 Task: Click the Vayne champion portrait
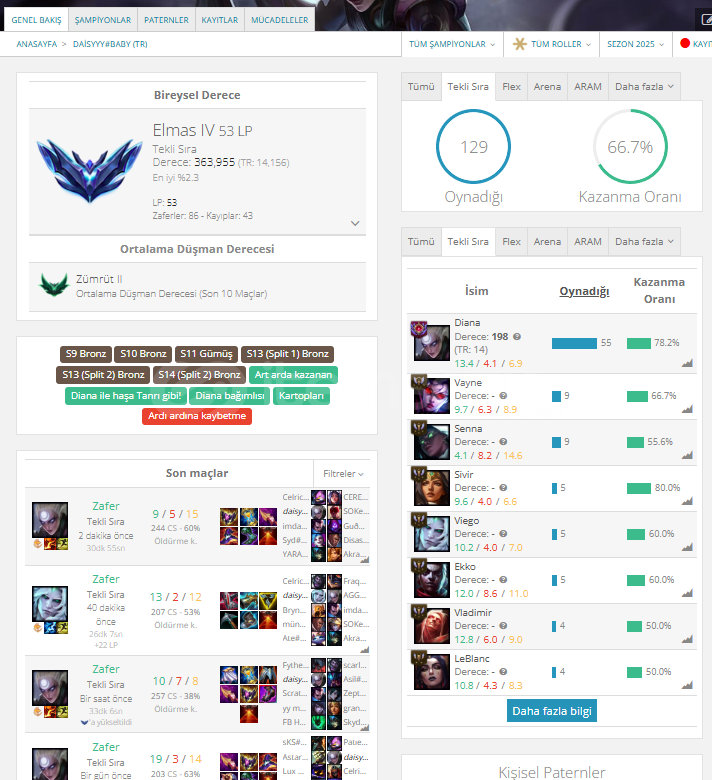(x=431, y=396)
